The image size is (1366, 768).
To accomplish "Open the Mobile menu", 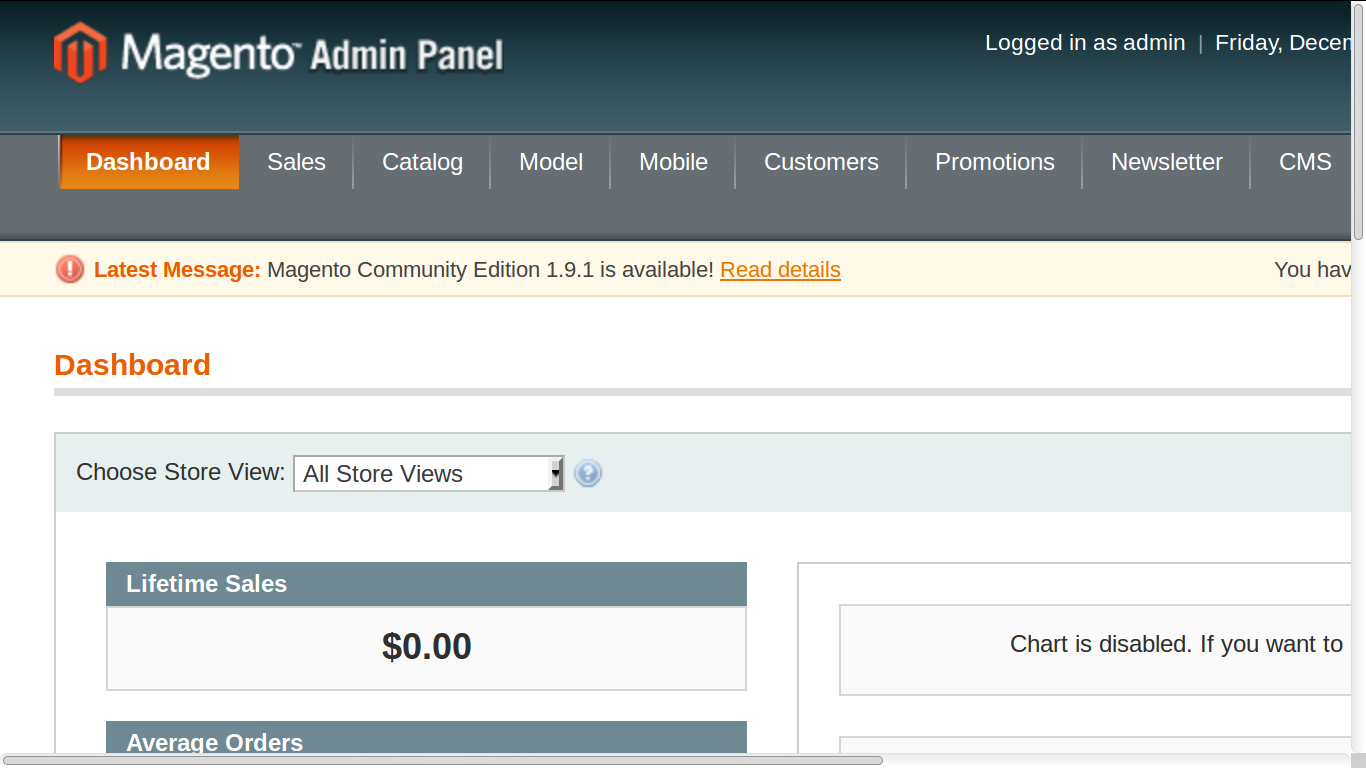I will (x=673, y=162).
